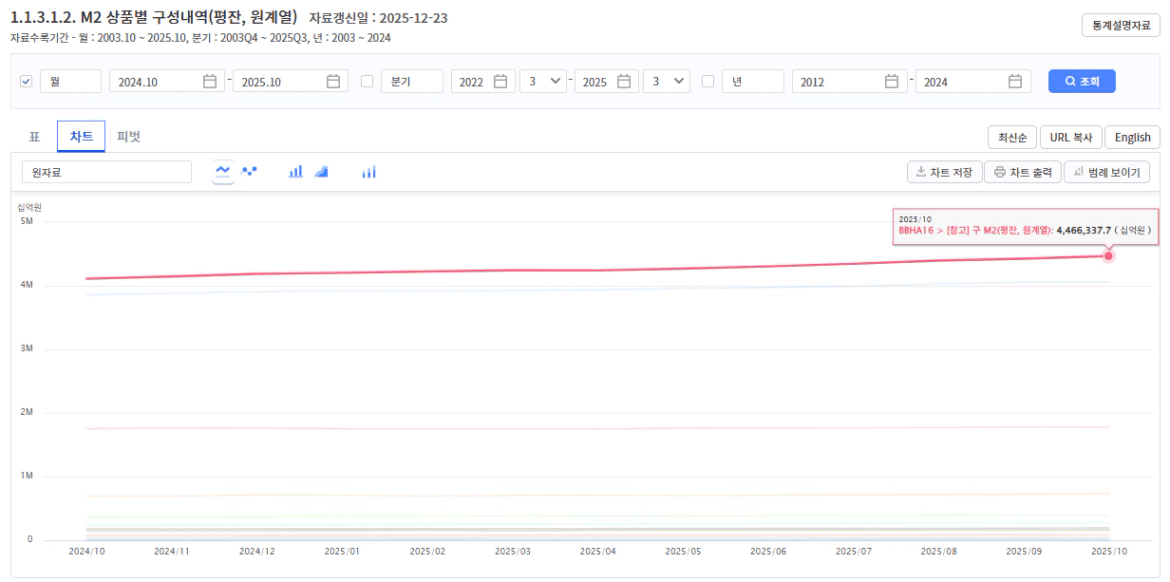1170x582 pixels.
Task: Enable the 분기 (quarterly) checkbox
Action: point(367,82)
